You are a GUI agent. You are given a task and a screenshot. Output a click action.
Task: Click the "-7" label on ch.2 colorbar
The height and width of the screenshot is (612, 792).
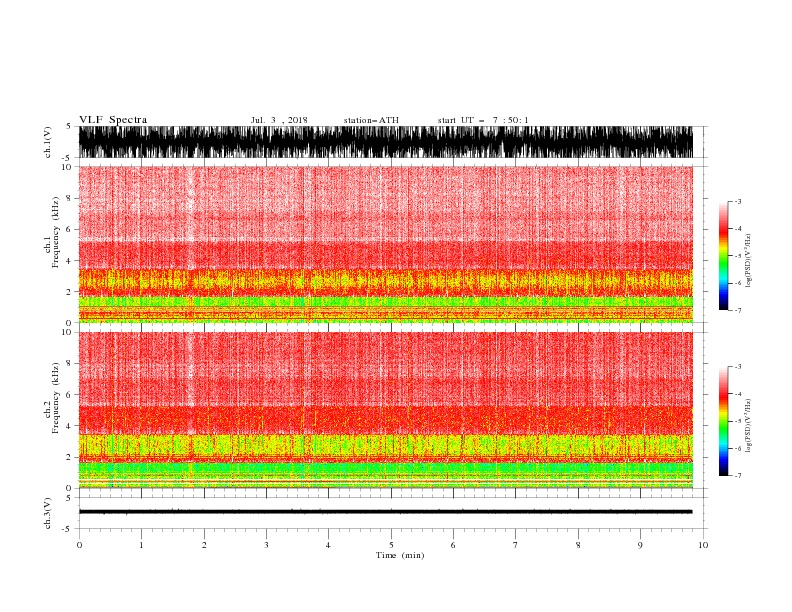[737, 476]
